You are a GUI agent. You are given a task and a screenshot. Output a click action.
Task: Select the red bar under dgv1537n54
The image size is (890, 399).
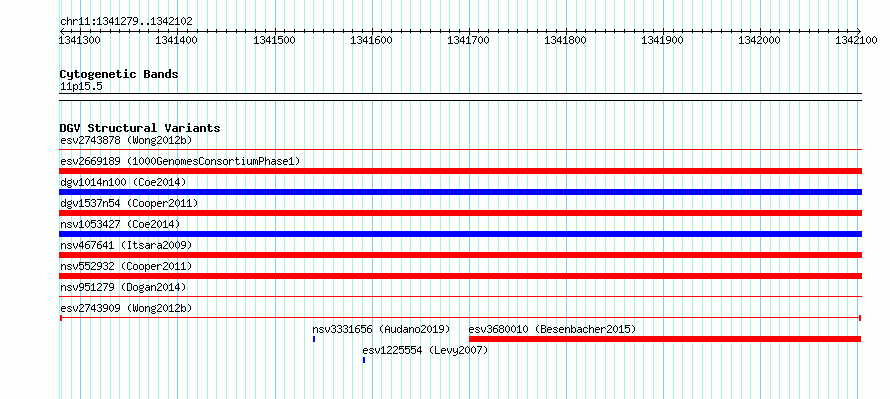460,213
